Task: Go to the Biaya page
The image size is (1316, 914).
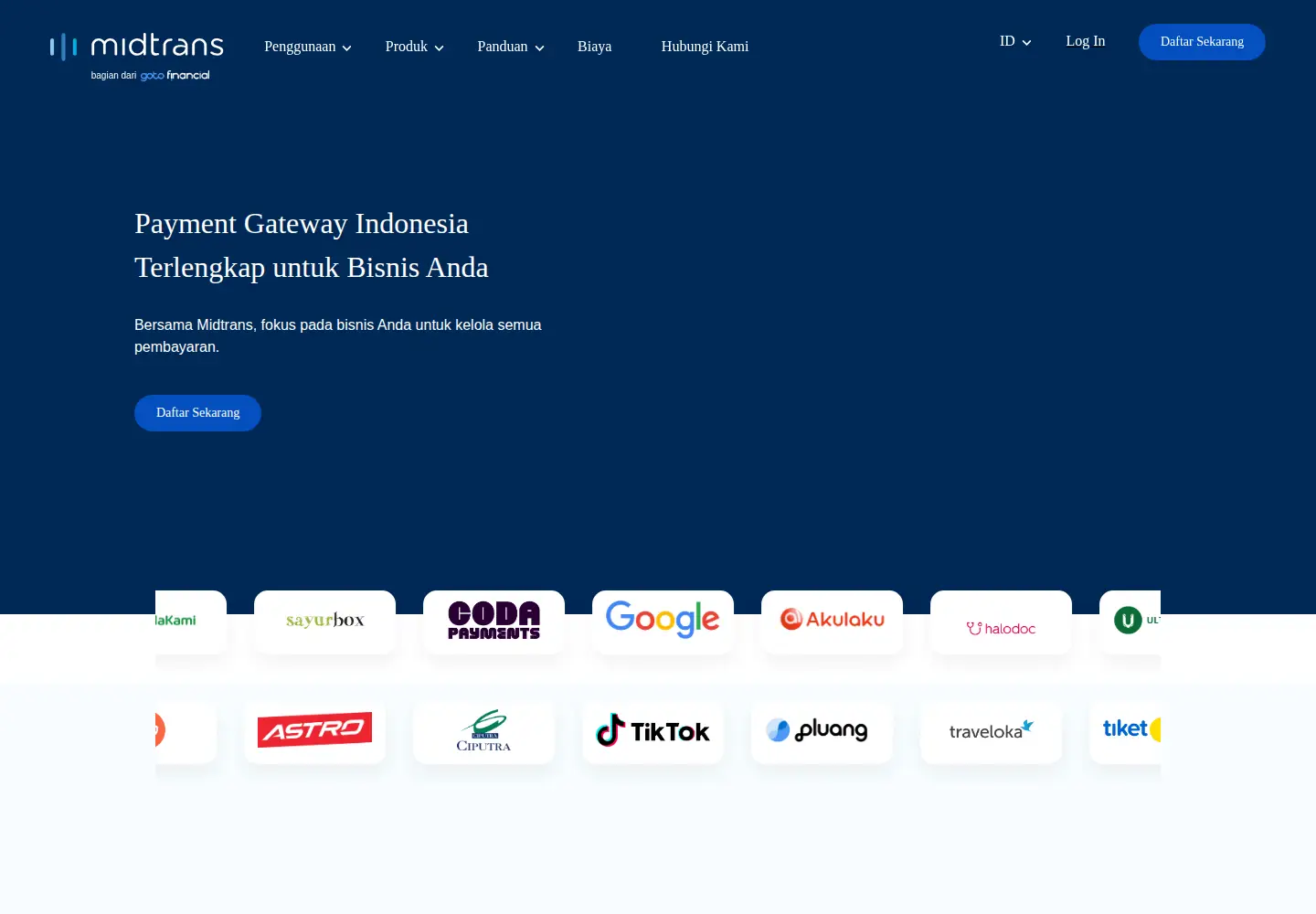Action: pyautogui.click(x=594, y=47)
